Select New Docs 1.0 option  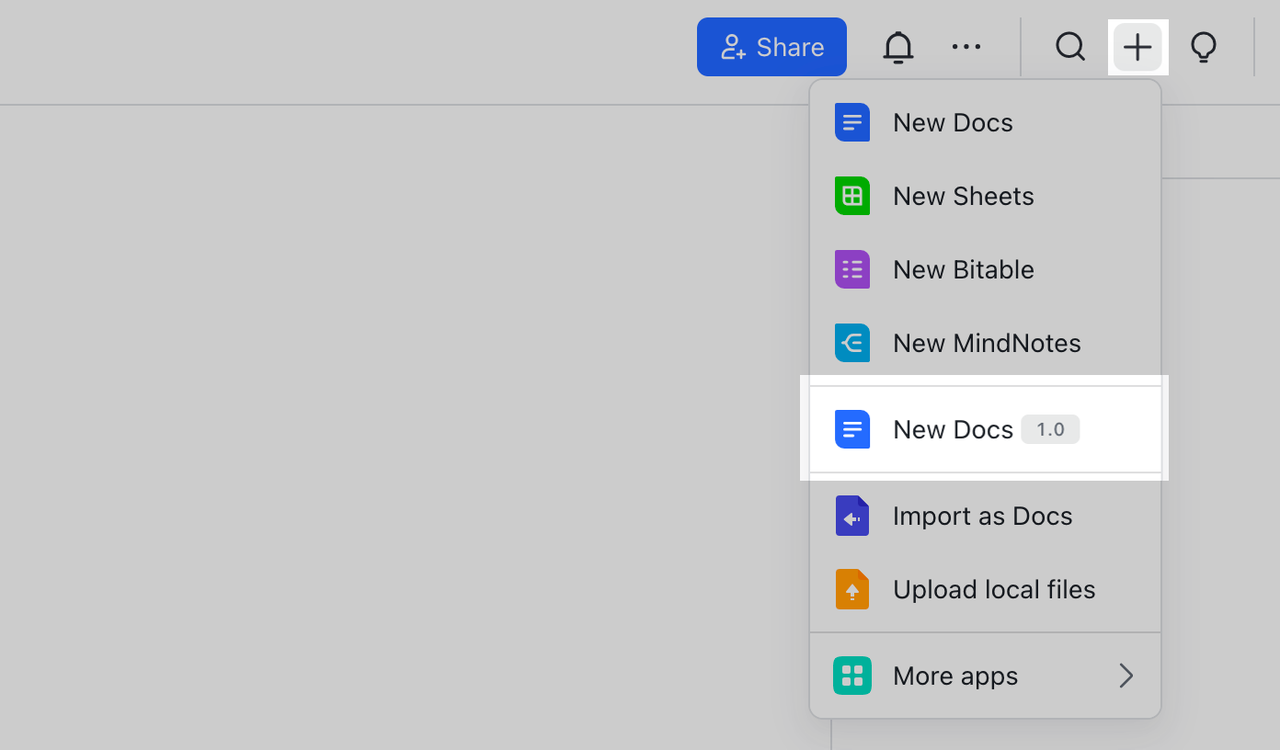point(952,430)
